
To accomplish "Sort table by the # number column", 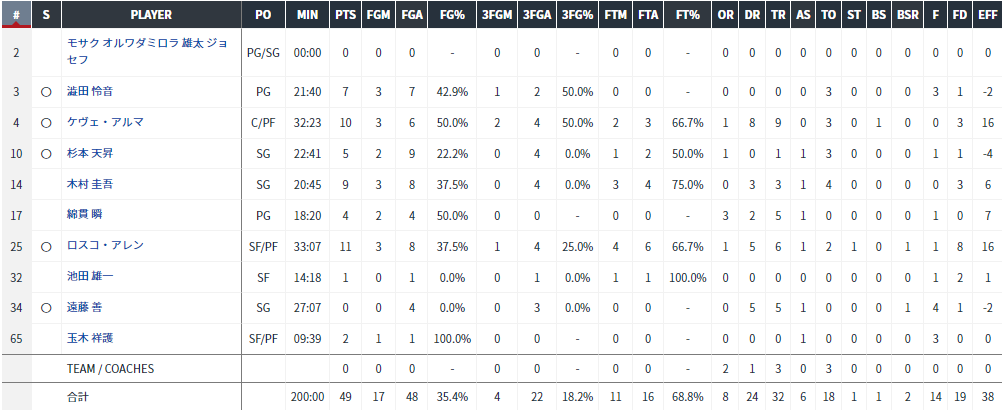I will click(16, 15).
